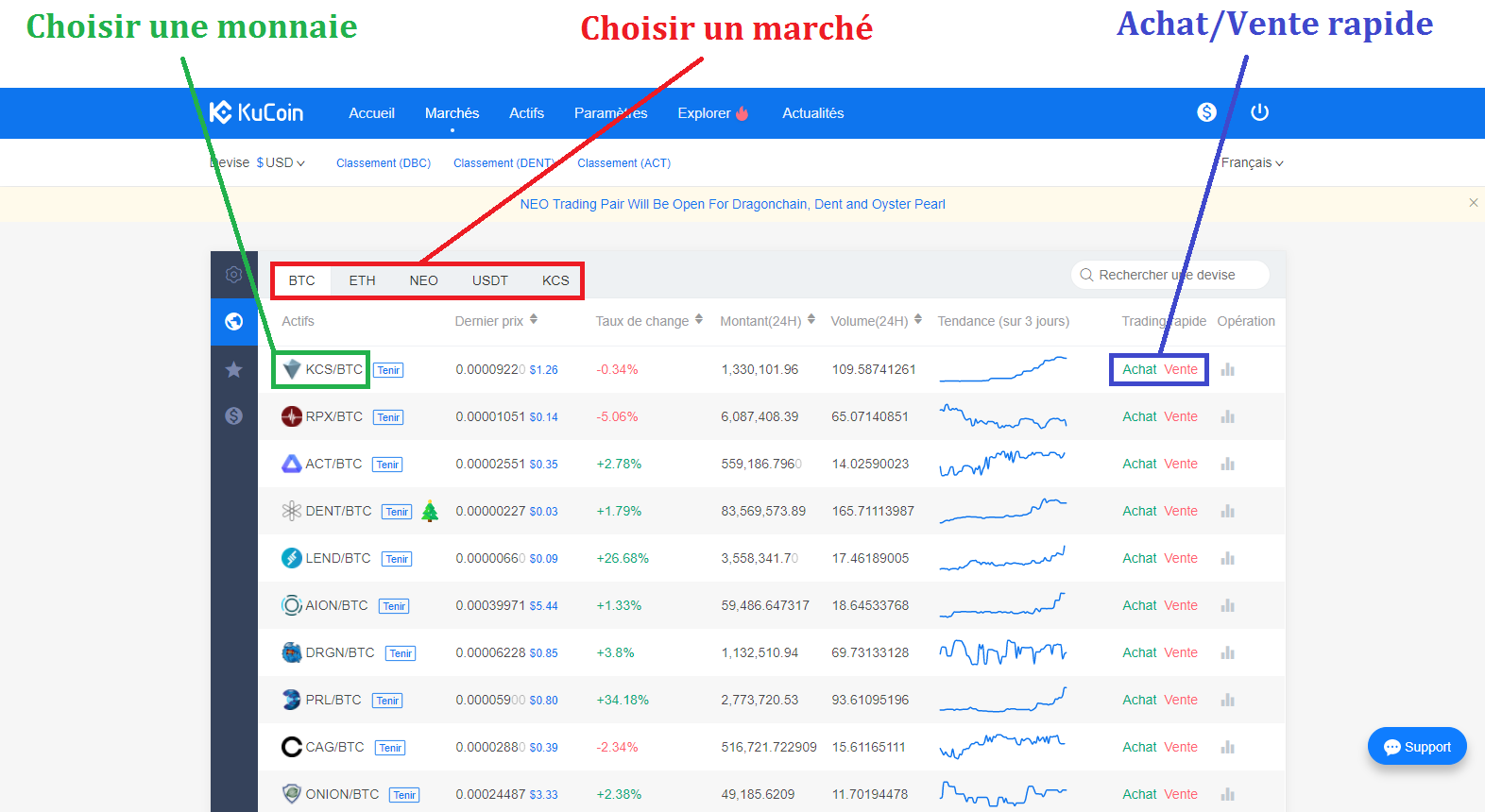1485x812 pixels.
Task: Click the LEND coin logo
Action: 292,558
